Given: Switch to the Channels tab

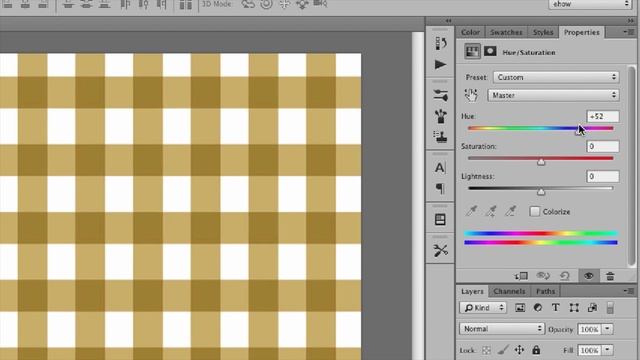Looking at the screenshot, I should point(509,291).
